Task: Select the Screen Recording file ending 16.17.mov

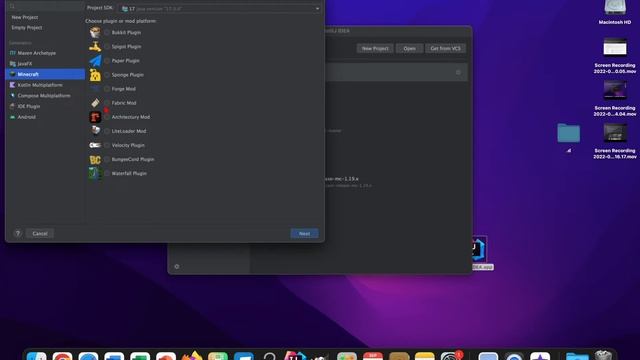Action: click(615, 142)
